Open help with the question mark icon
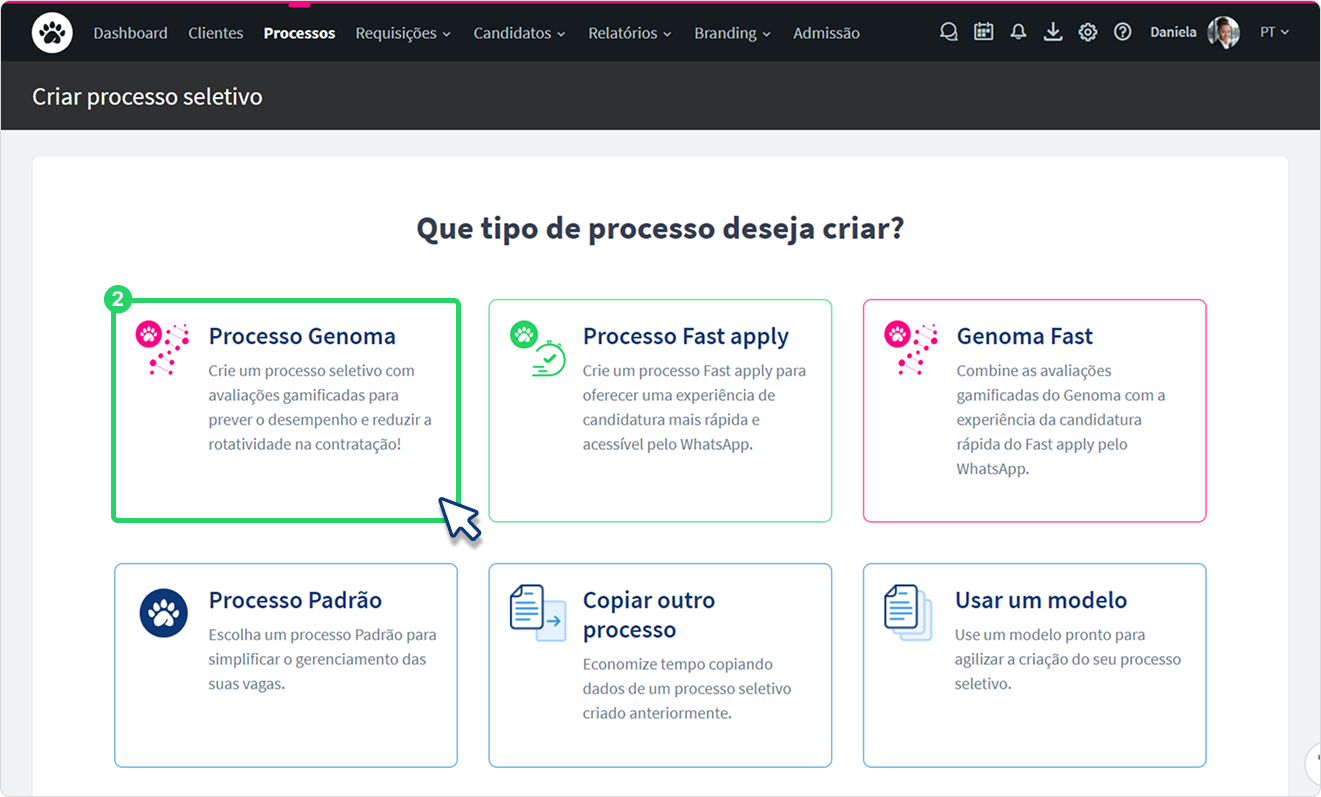Image resolution: width=1321 pixels, height=797 pixels. (x=1123, y=32)
